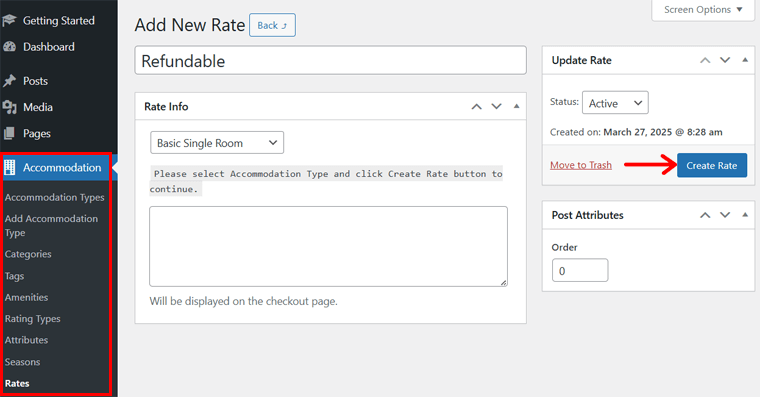Open Rates submenu item
The image size is (760, 397).
pos(17,383)
